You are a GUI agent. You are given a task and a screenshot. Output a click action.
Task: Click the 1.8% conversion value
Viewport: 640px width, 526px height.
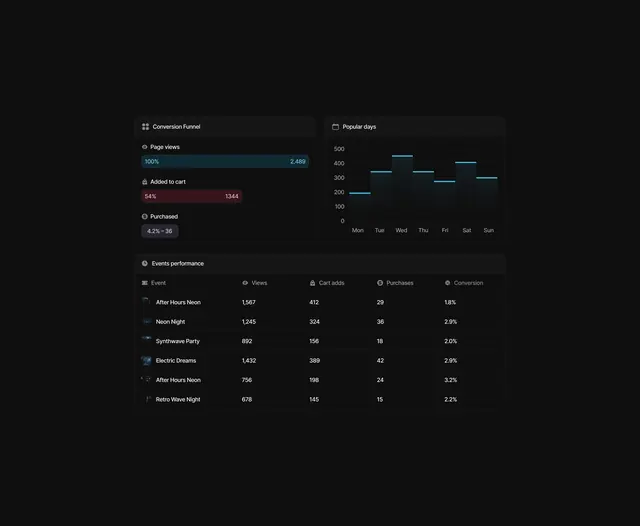tap(450, 302)
